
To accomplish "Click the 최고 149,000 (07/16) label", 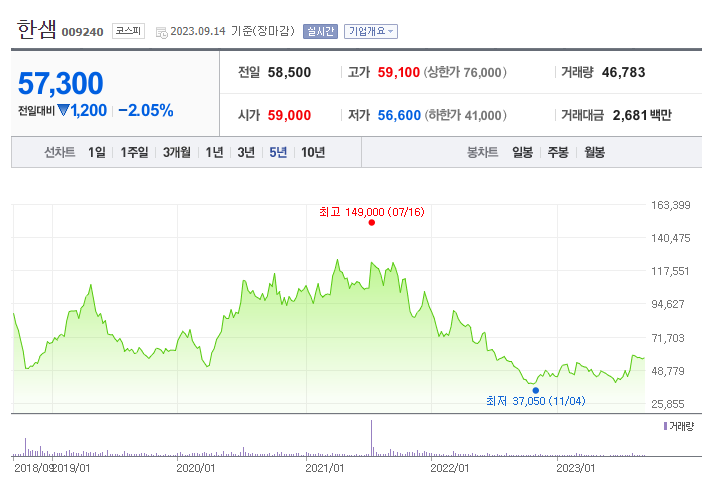I will (372, 212).
